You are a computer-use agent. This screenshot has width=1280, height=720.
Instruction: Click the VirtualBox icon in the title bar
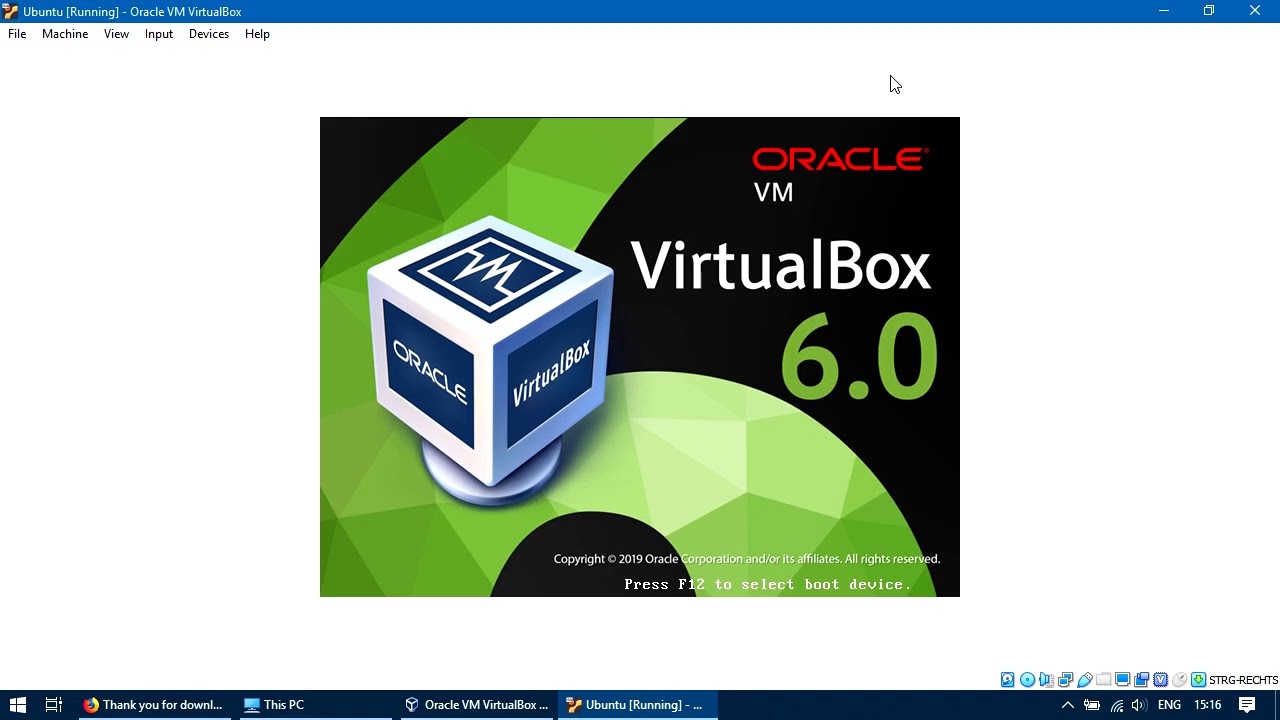pyautogui.click(x=11, y=11)
